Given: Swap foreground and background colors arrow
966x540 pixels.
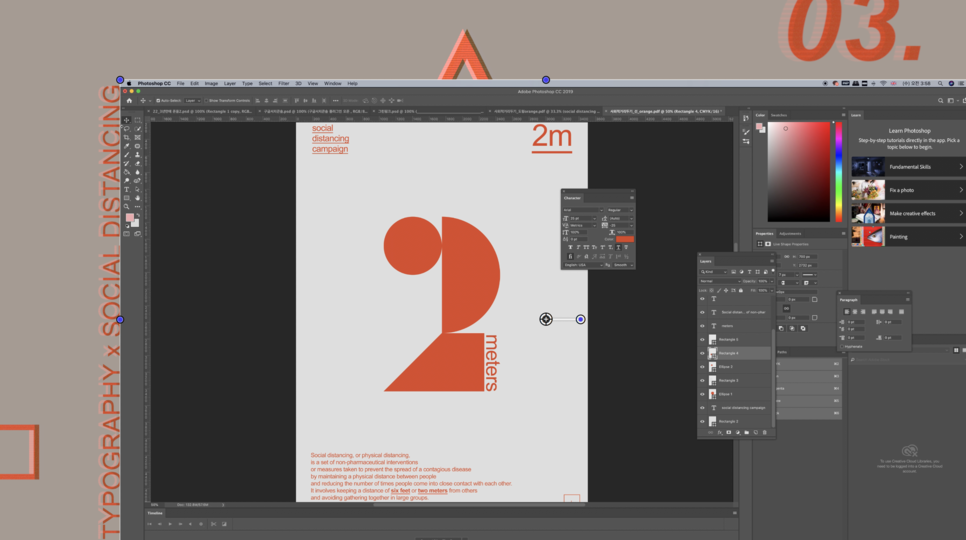Looking at the screenshot, I should (x=139, y=214).
